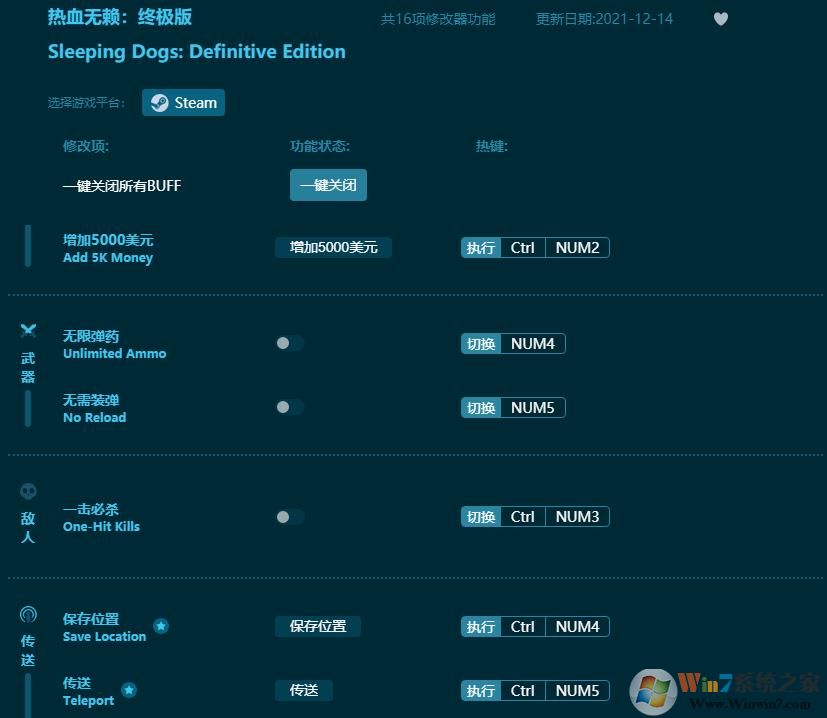Viewport: 827px width, 718px height.
Task: Click the 功能状态 column header
Action: (320, 146)
